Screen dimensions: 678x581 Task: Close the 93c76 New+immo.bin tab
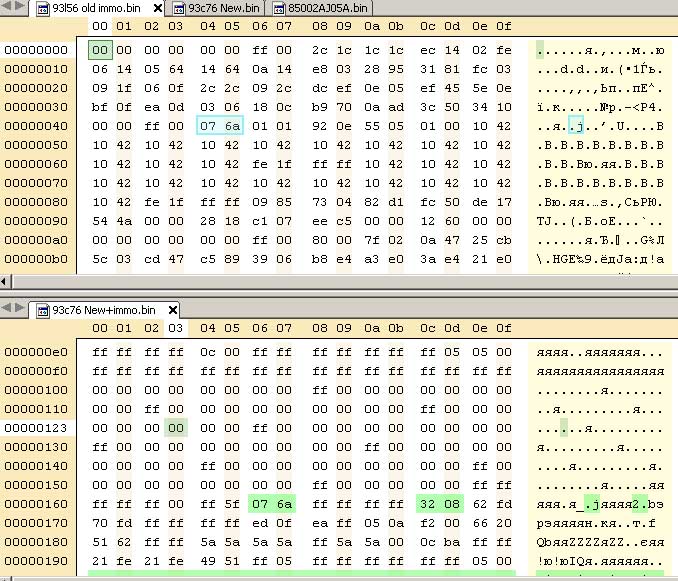171,311
